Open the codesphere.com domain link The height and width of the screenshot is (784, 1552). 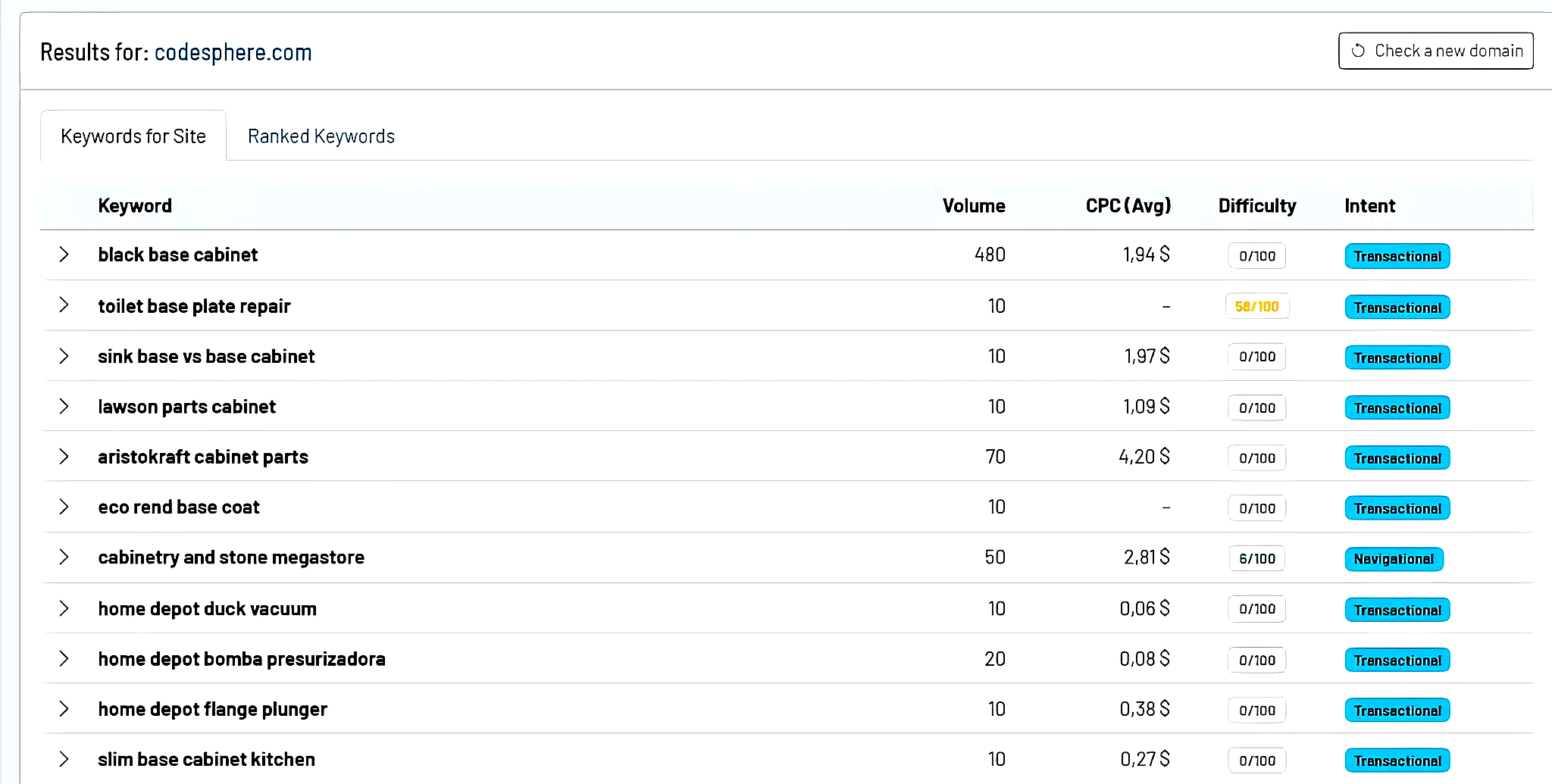click(x=233, y=52)
